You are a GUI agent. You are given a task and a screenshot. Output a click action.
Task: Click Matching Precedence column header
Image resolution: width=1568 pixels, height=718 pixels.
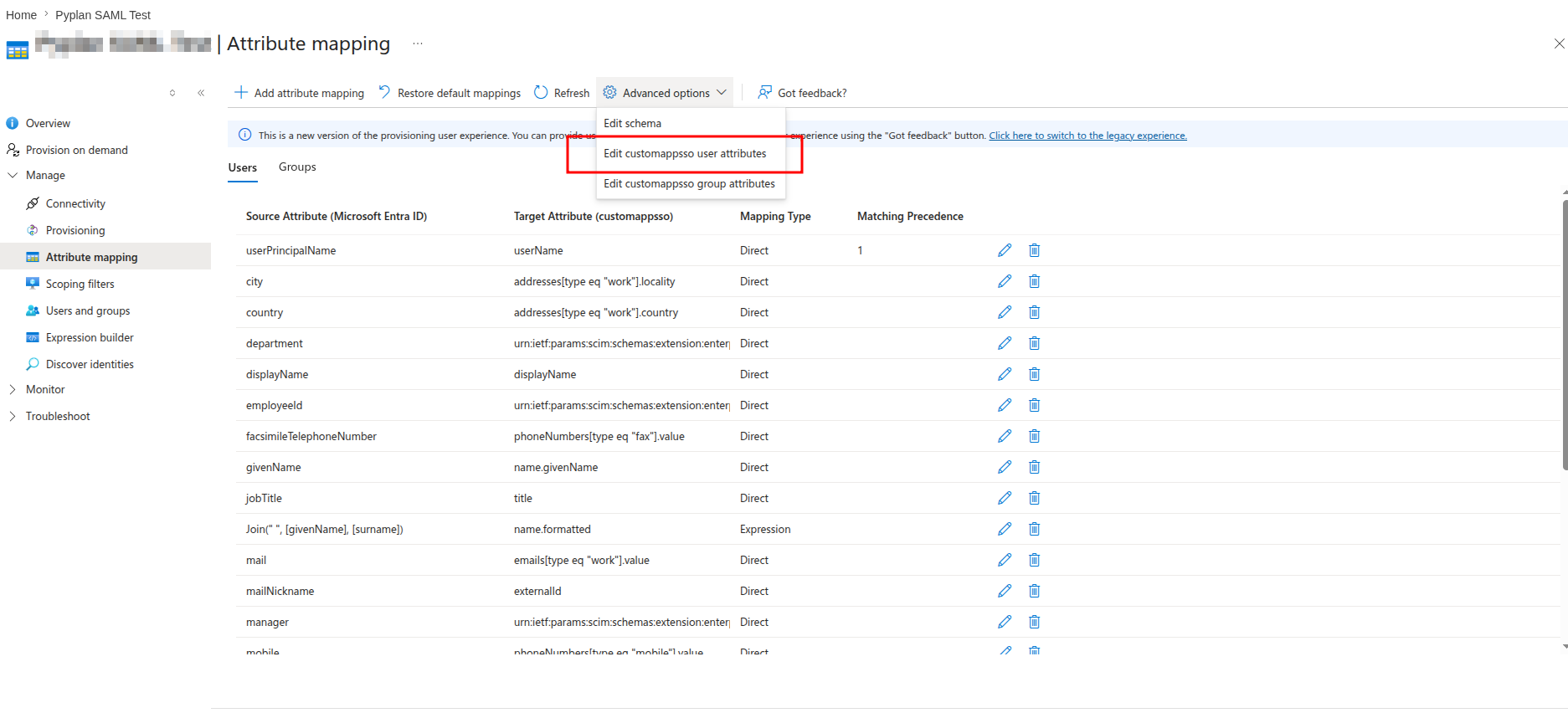[910, 216]
